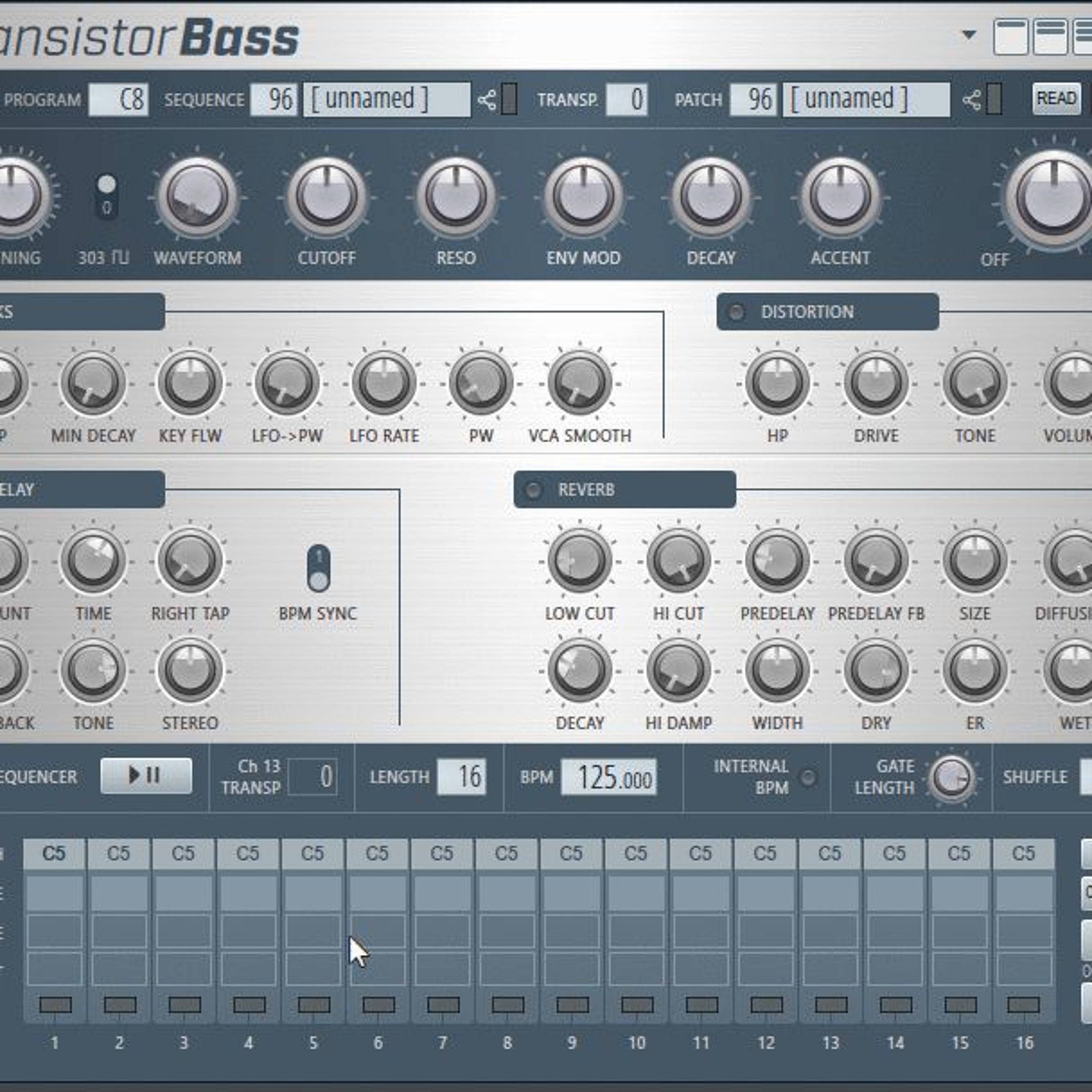Enable the REVERB section LED
The width and height of the screenshot is (1092, 1092).
533,490
